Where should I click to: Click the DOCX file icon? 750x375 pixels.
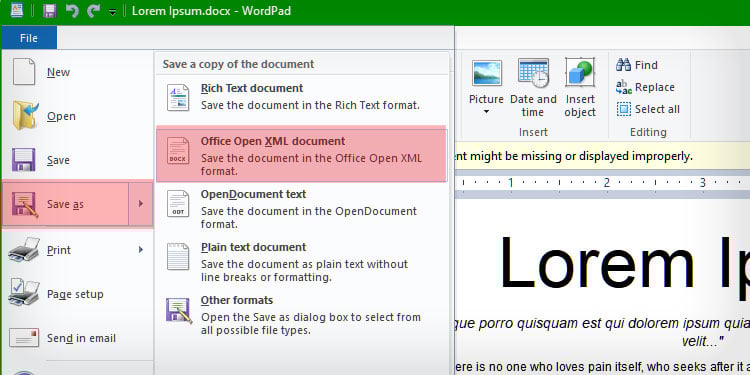click(x=178, y=151)
